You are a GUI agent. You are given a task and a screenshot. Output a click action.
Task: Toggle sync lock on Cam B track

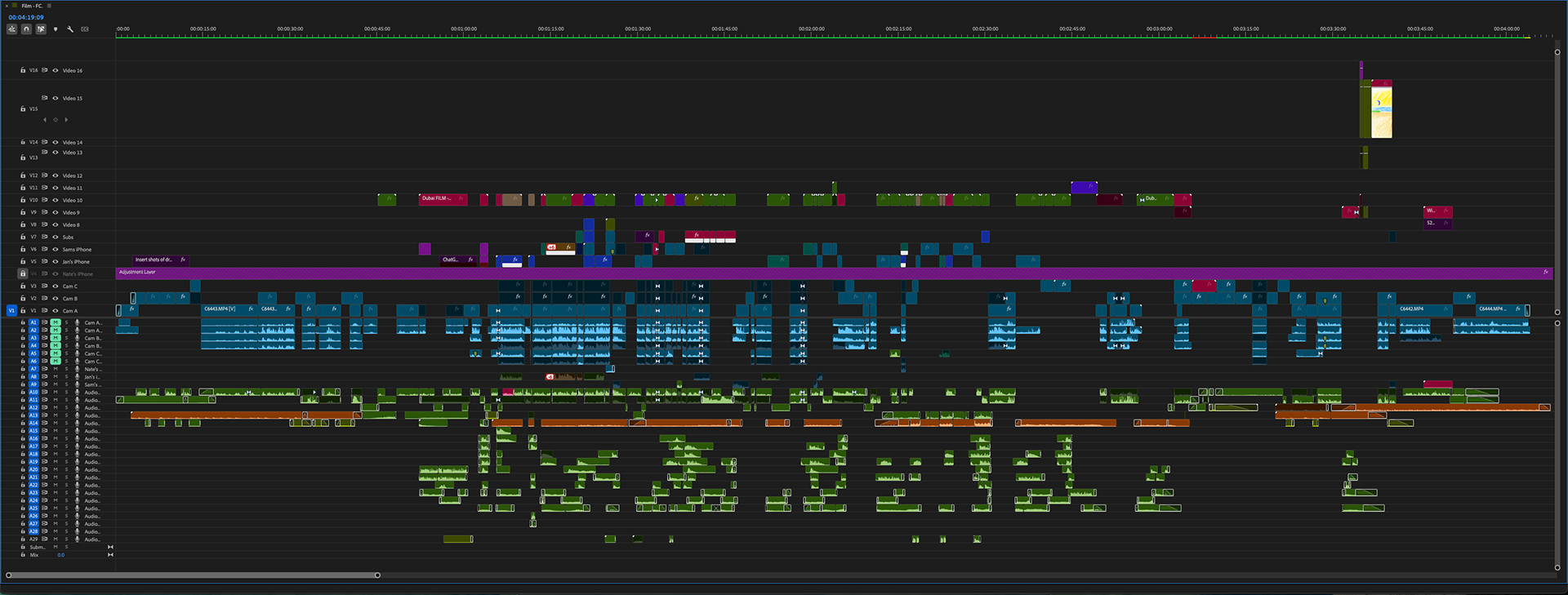[x=45, y=298]
